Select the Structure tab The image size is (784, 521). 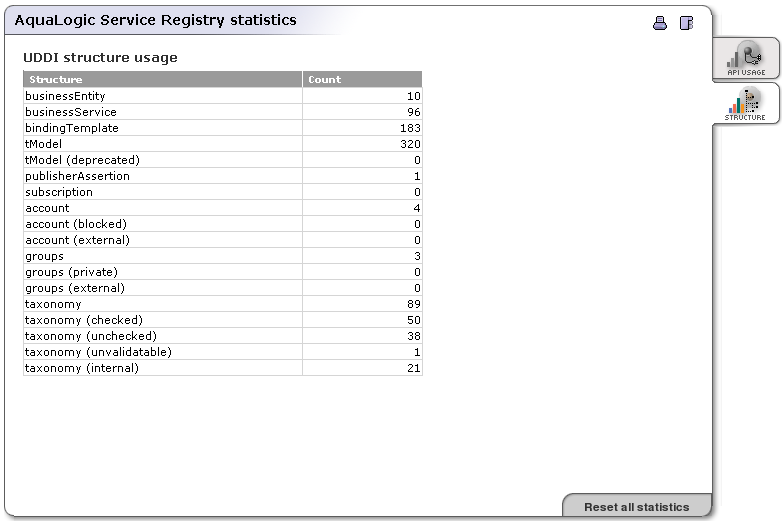coord(745,104)
